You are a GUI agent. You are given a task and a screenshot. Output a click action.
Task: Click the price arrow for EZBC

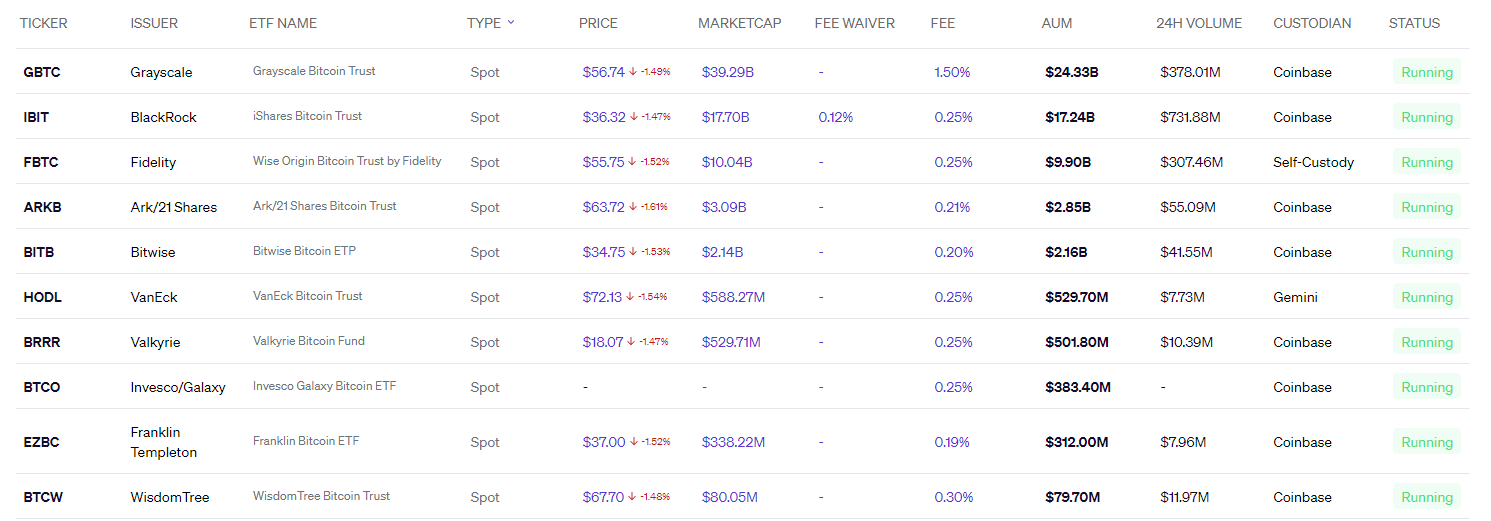coord(633,442)
